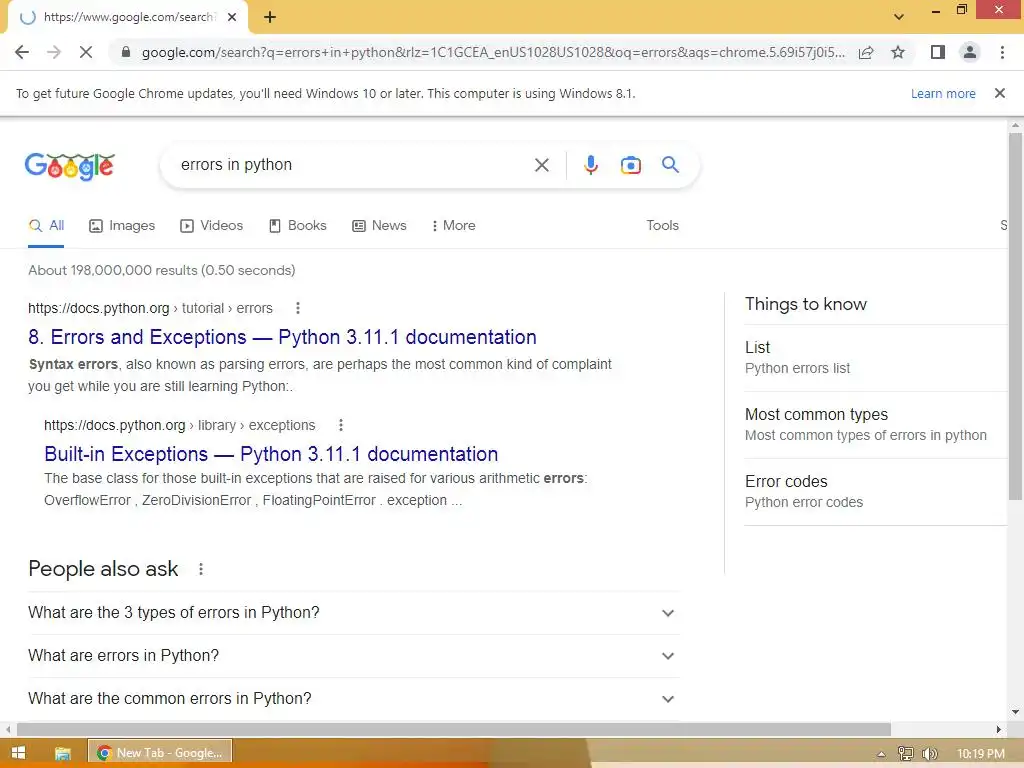The height and width of the screenshot is (768, 1024).
Task: Share this page via share icon
Action: (866, 52)
